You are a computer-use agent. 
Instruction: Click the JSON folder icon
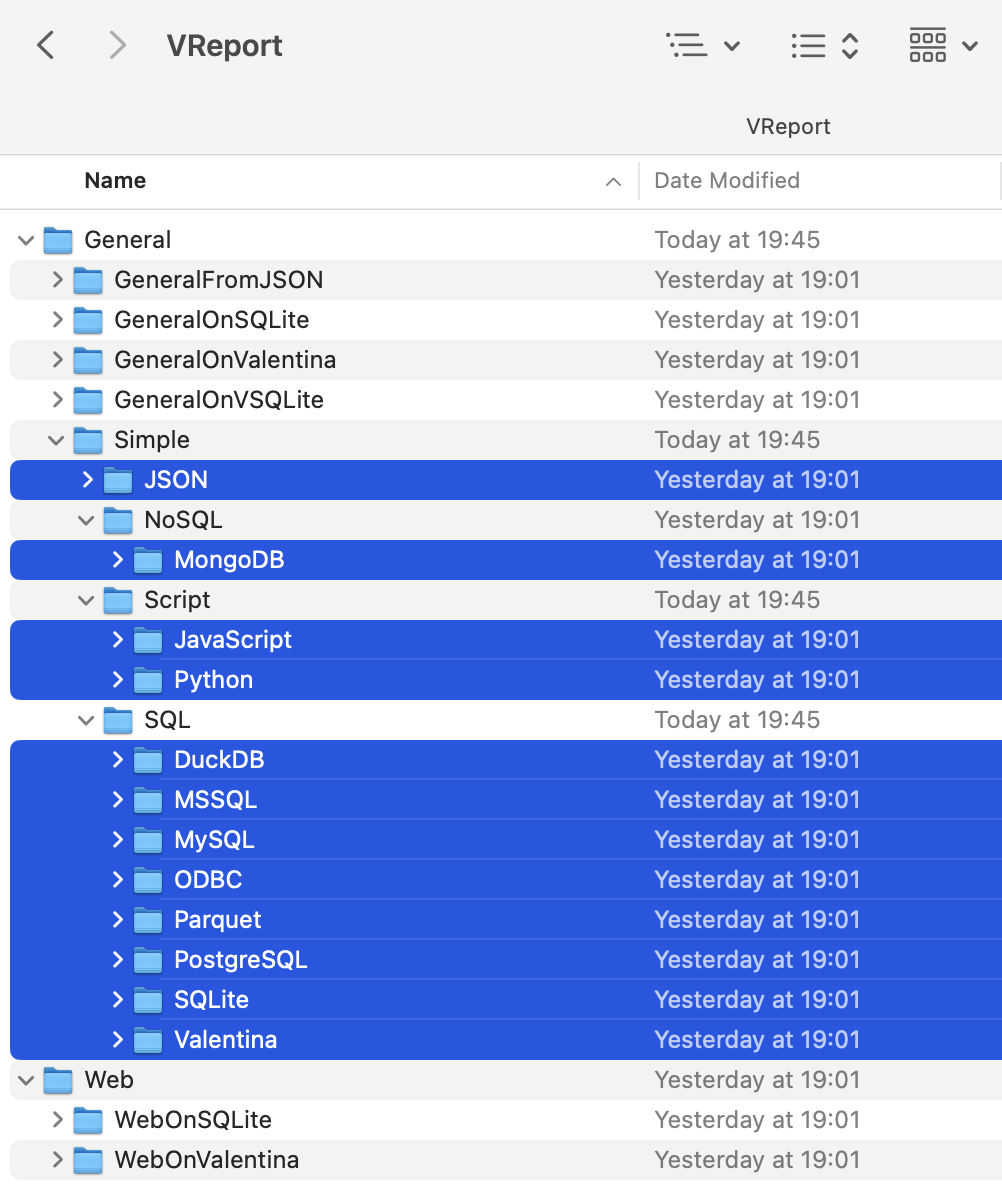(x=118, y=480)
